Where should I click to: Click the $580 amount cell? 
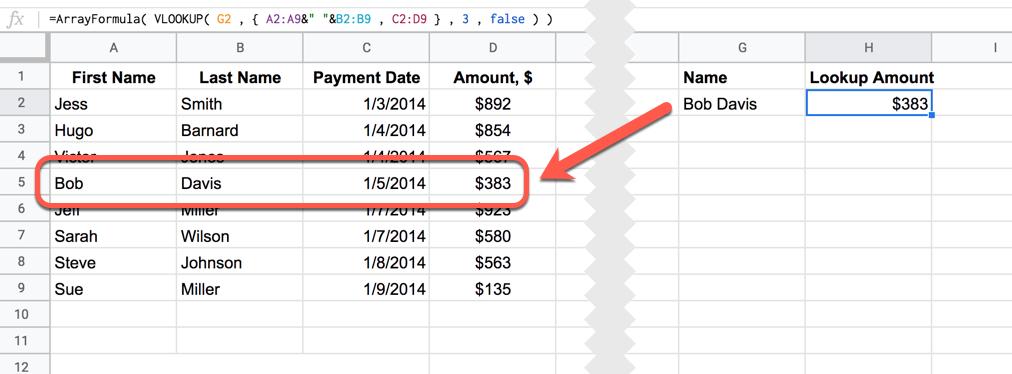[492, 236]
